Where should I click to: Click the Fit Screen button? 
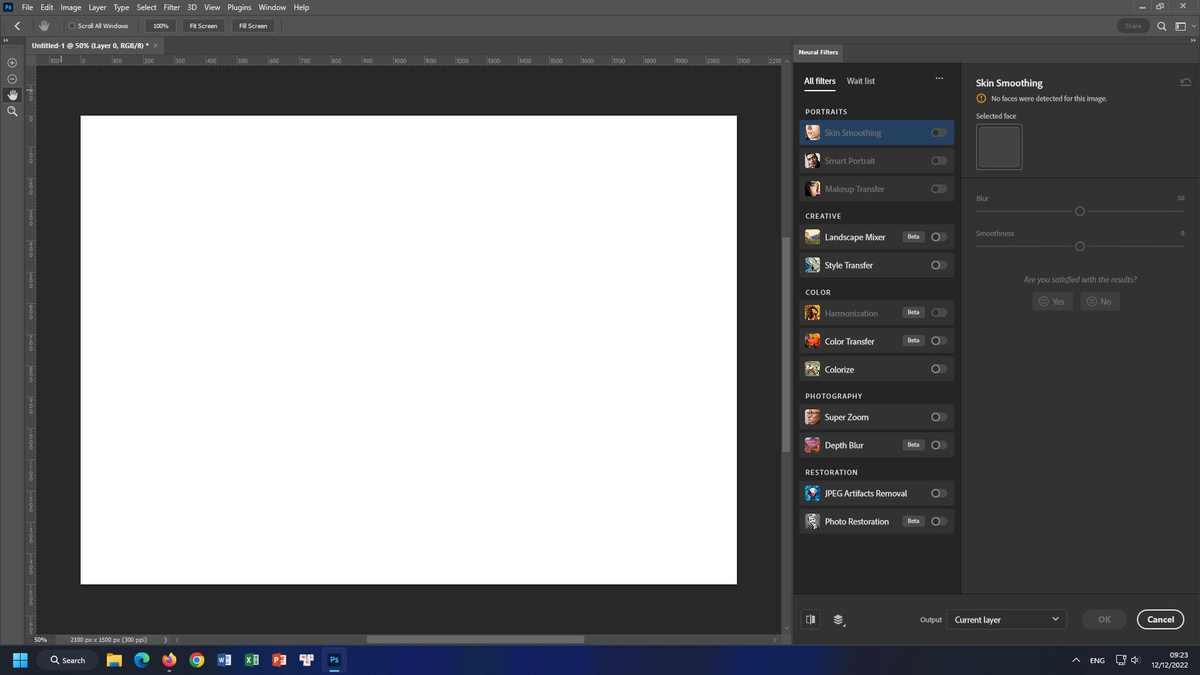coord(203,26)
